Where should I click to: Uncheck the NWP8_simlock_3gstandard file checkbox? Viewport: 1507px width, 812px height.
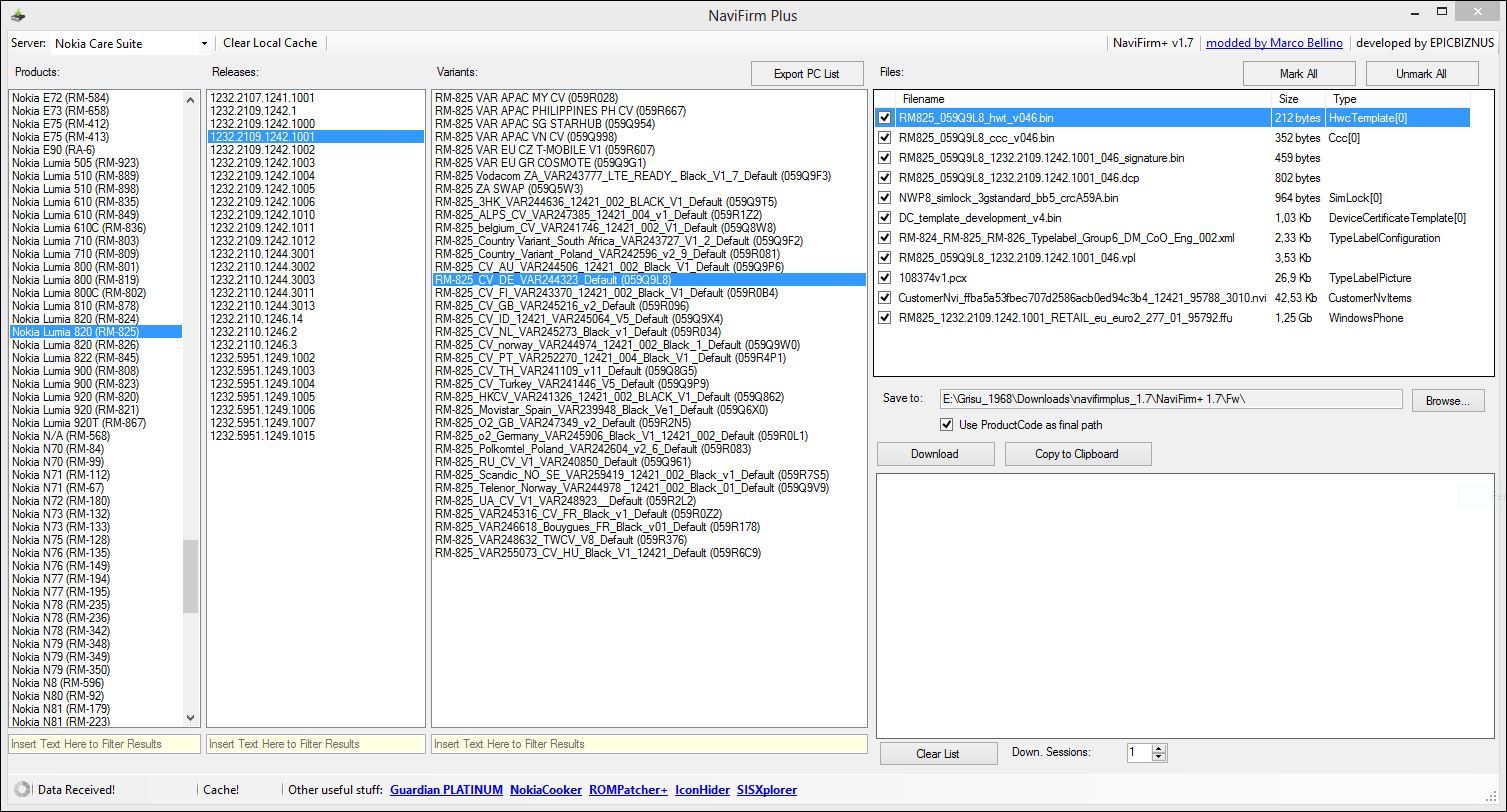point(884,198)
